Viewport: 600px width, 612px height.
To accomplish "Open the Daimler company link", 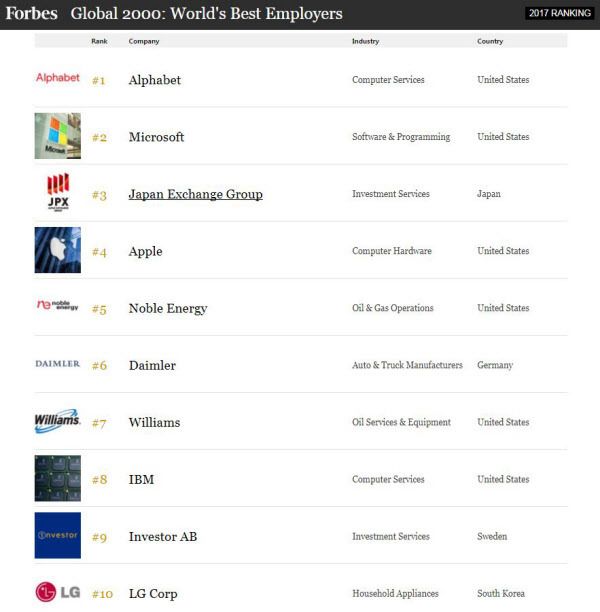I will (152, 365).
